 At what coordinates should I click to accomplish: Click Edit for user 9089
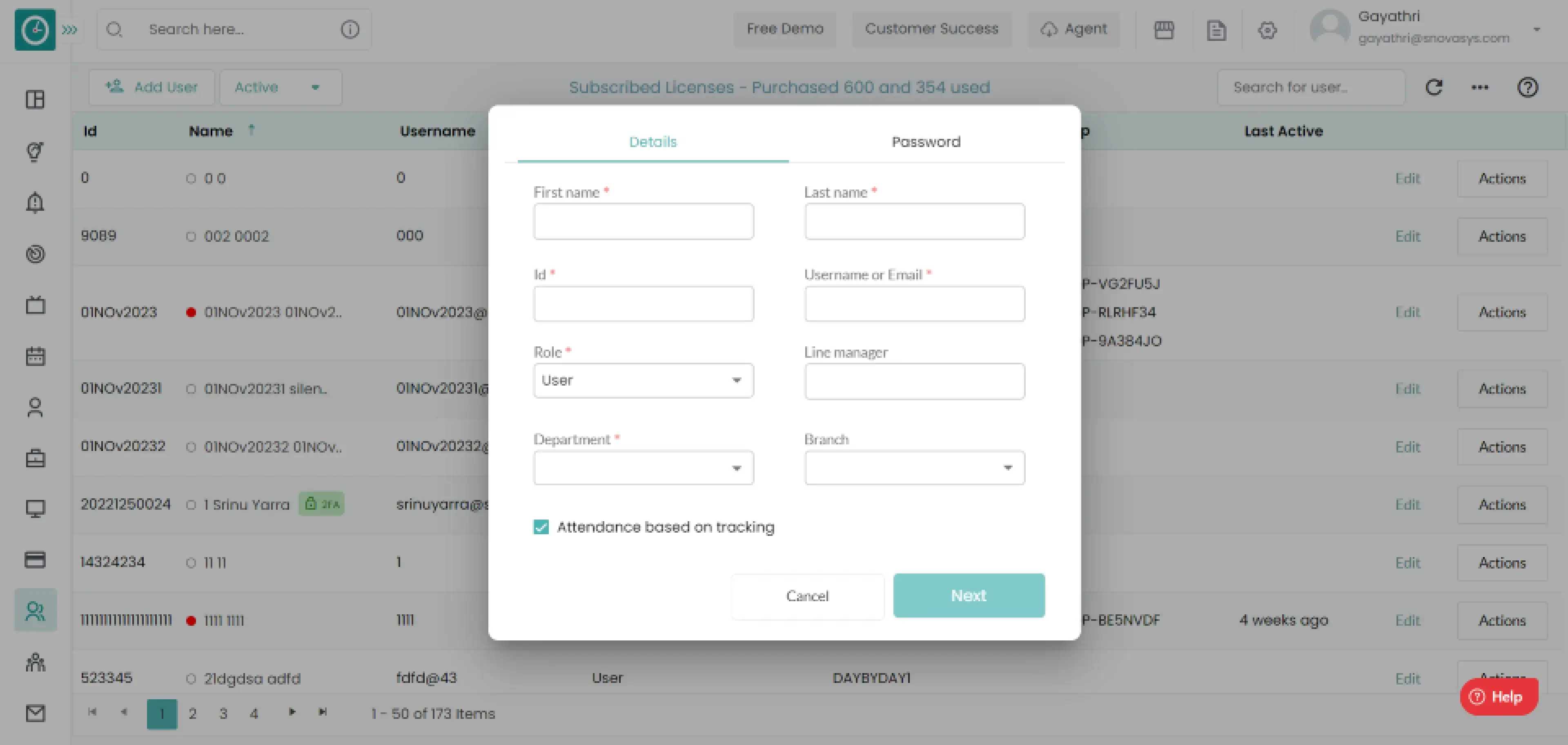coord(1407,237)
